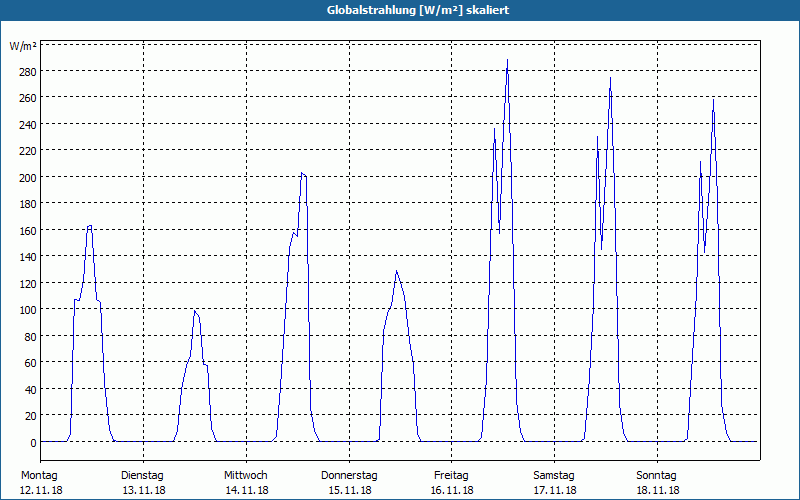Click the 240 y-axis value

click(x=28, y=124)
